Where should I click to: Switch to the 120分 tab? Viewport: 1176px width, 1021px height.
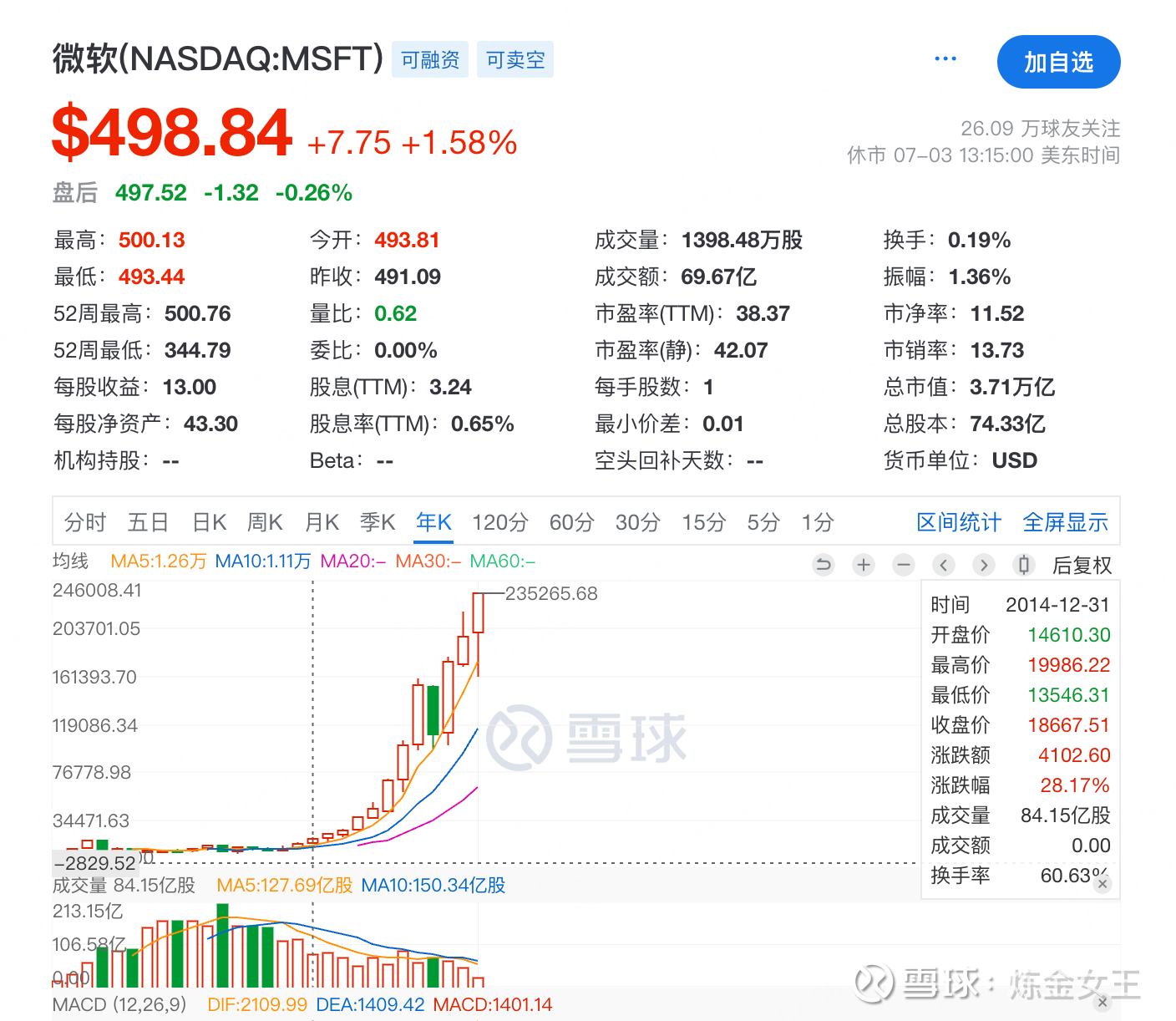click(x=500, y=523)
